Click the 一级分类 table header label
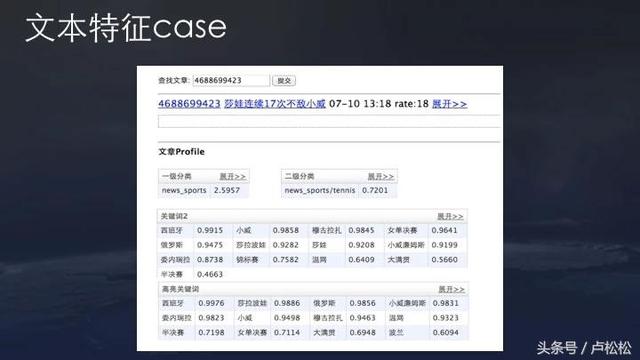Viewport: 640px width, 360px height. point(176,176)
